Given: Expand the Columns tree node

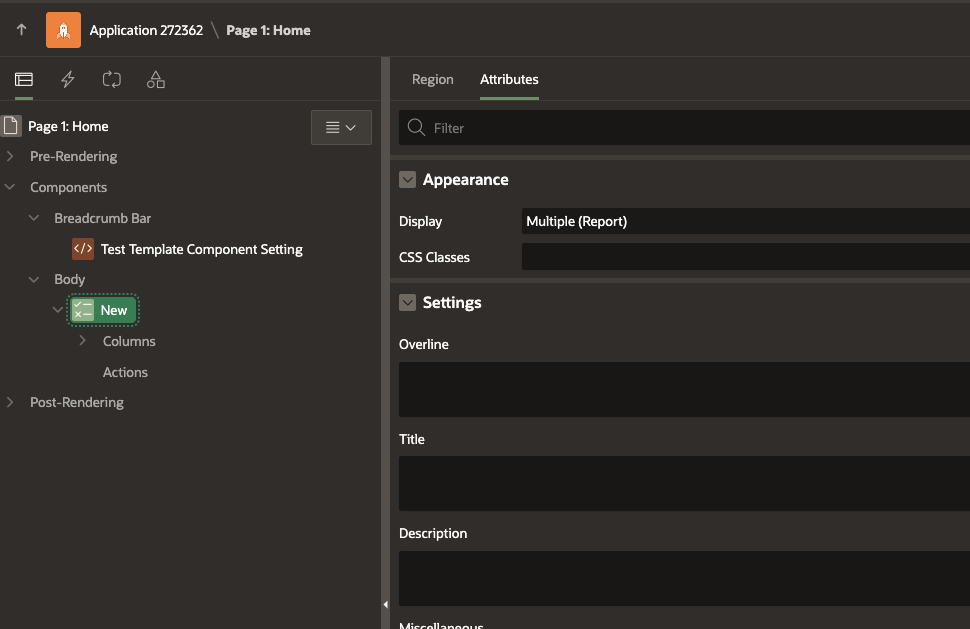Looking at the screenshot, I should pyautogui.click(x=82, y=340).
